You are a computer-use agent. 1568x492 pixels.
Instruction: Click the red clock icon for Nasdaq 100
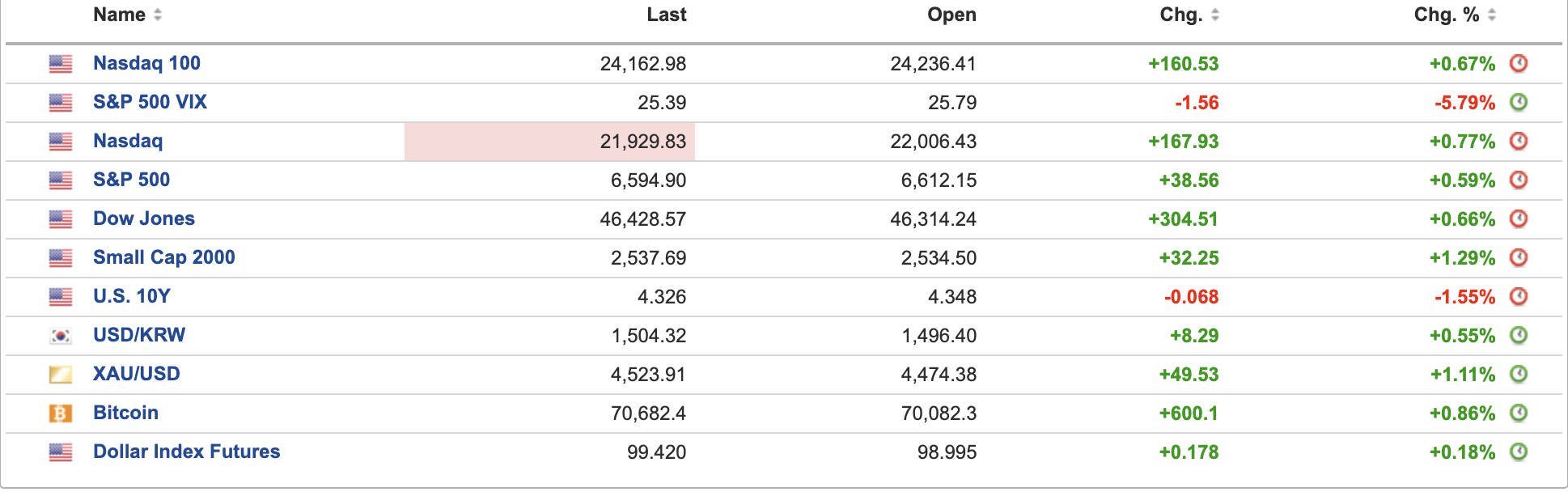pos(1519,63)
